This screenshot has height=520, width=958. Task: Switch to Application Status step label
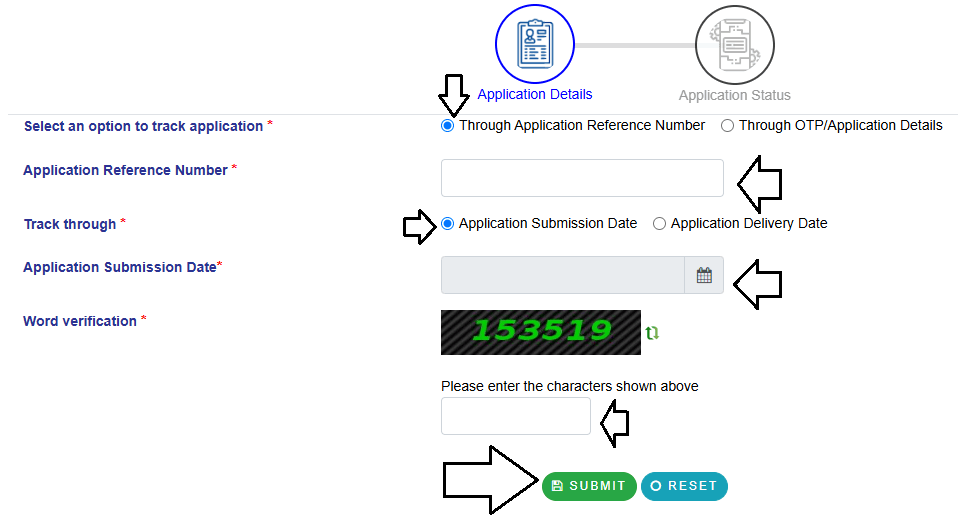pyautogui.click(x=734, y=95)
